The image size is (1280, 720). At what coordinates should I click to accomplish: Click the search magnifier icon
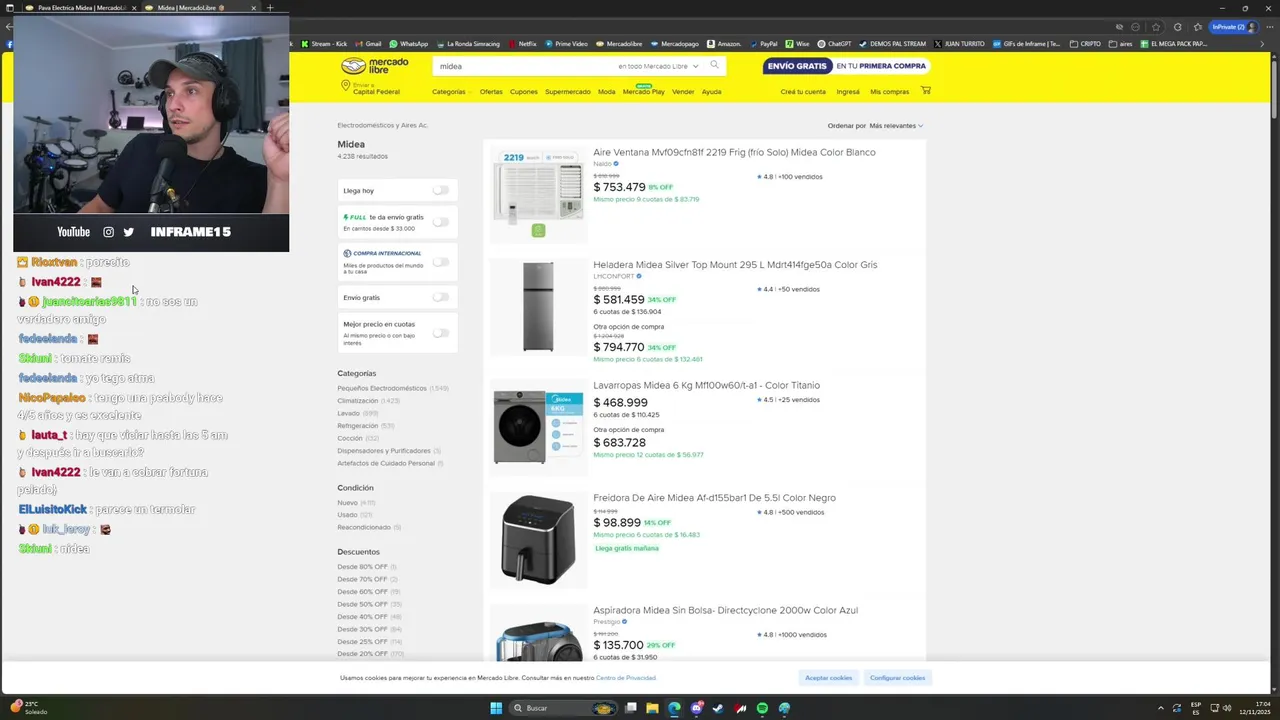(714, 65)
